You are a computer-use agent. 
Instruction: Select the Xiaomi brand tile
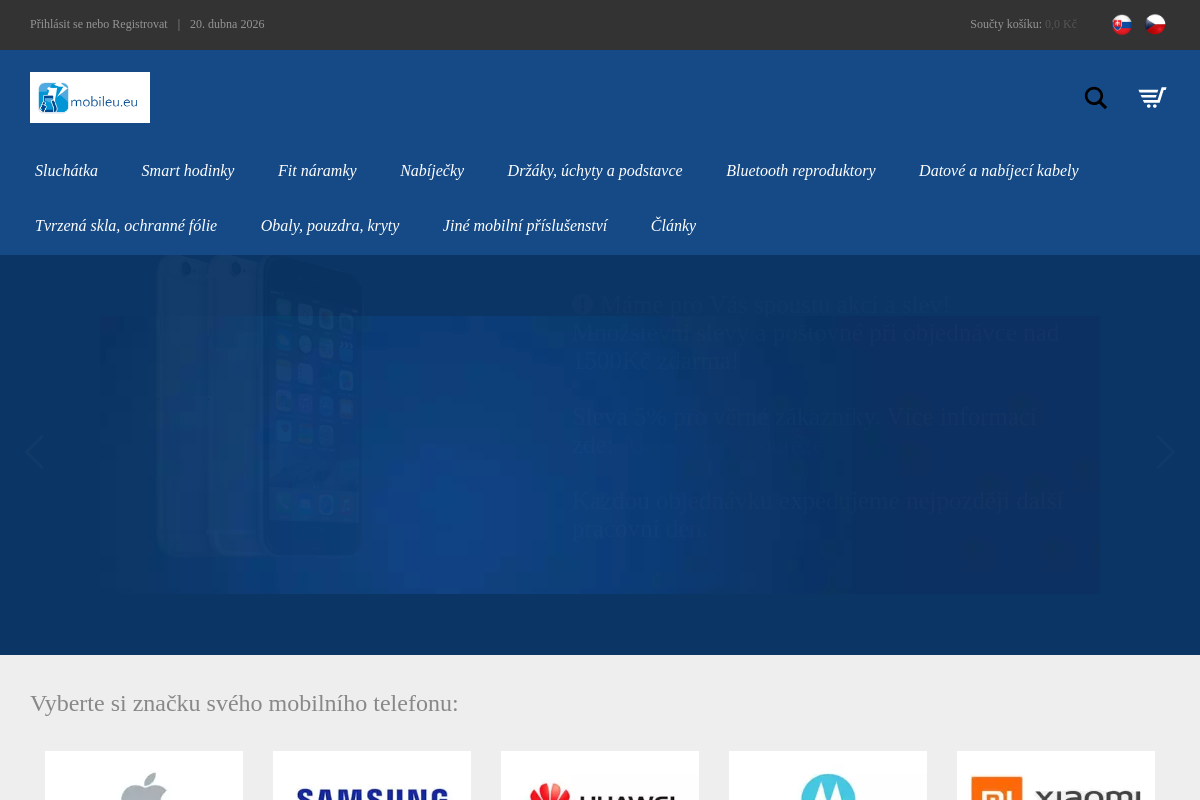pos(1056,776)
